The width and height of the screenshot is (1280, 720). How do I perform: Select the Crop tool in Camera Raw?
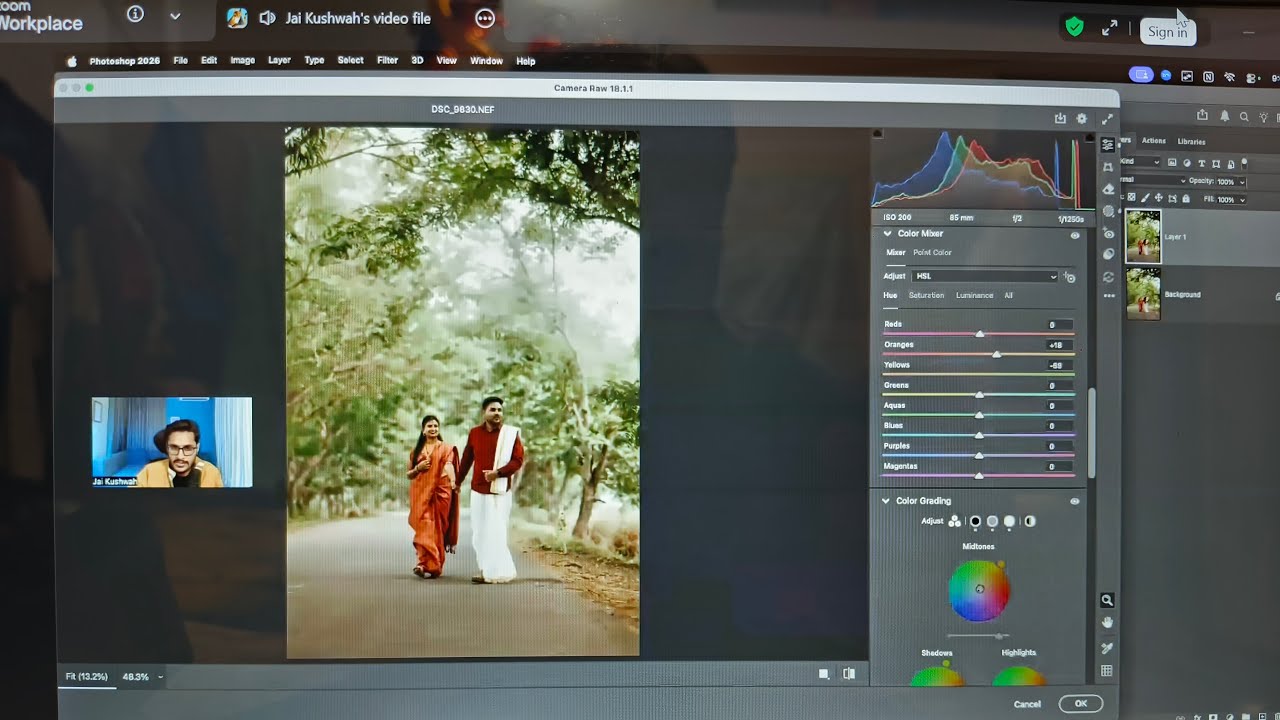pyautogui.click(x=1108, y=167)
